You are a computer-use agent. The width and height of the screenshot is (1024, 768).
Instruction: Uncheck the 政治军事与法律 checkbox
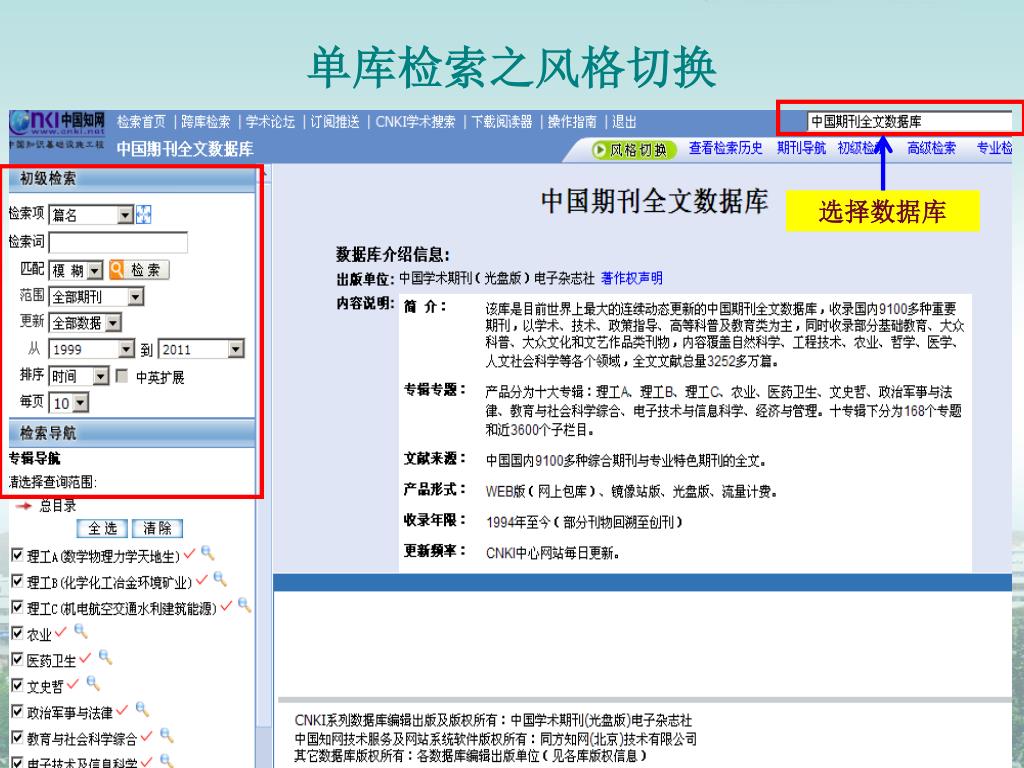click(18, 711)
